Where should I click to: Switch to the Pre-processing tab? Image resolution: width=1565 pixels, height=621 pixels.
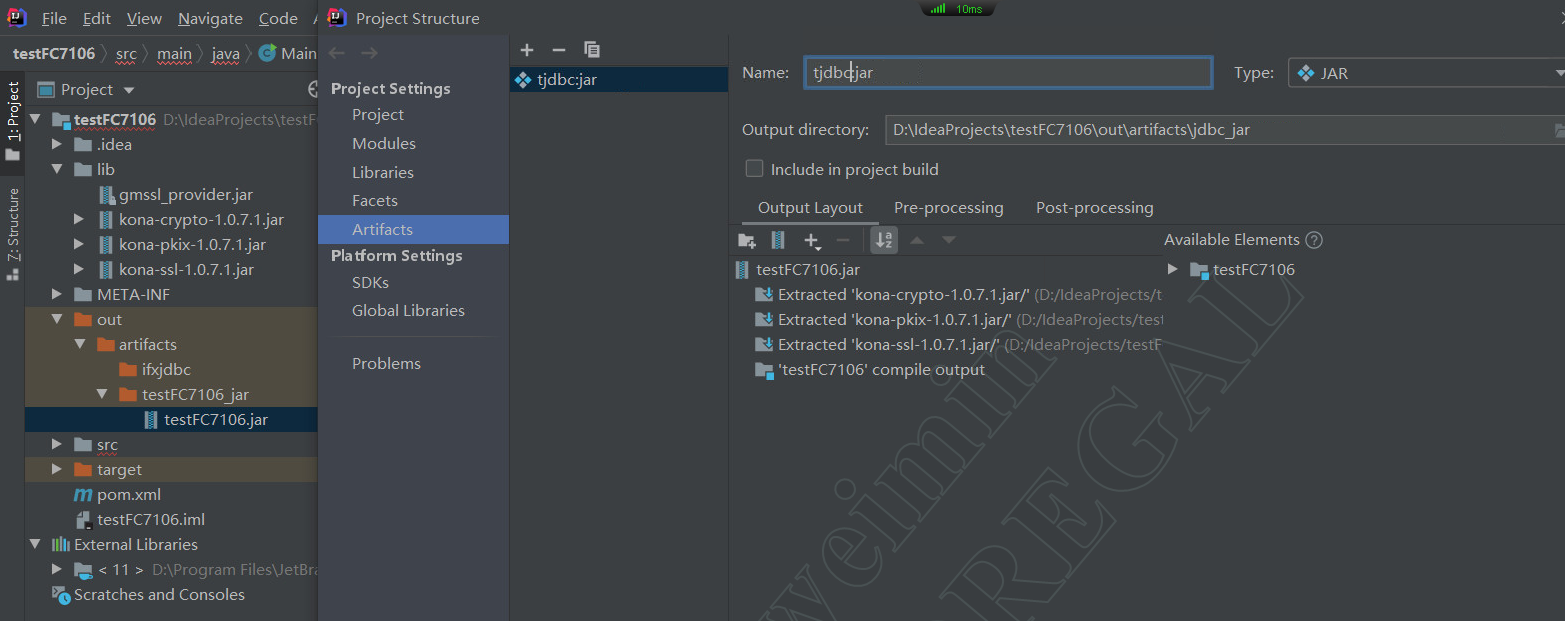(x=948, y=208)
